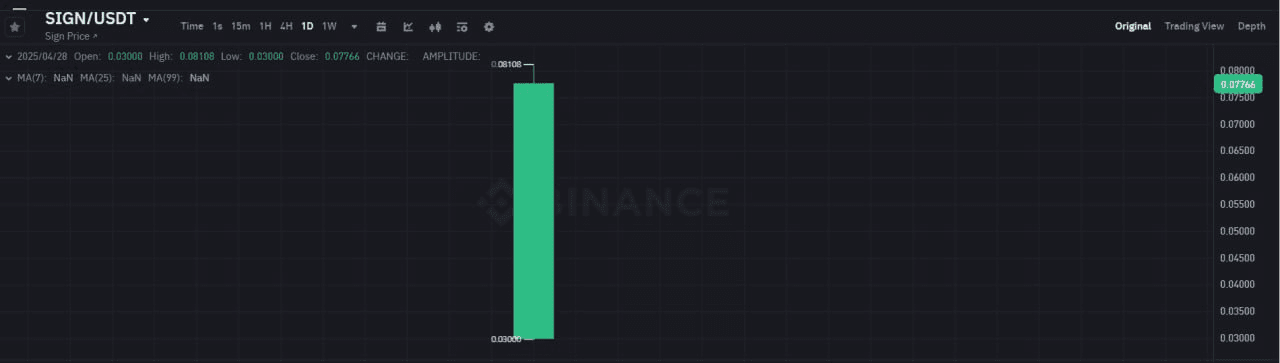Switch to 1s interval
Screen dimensions: 1280x363
(x=217, y=26)
